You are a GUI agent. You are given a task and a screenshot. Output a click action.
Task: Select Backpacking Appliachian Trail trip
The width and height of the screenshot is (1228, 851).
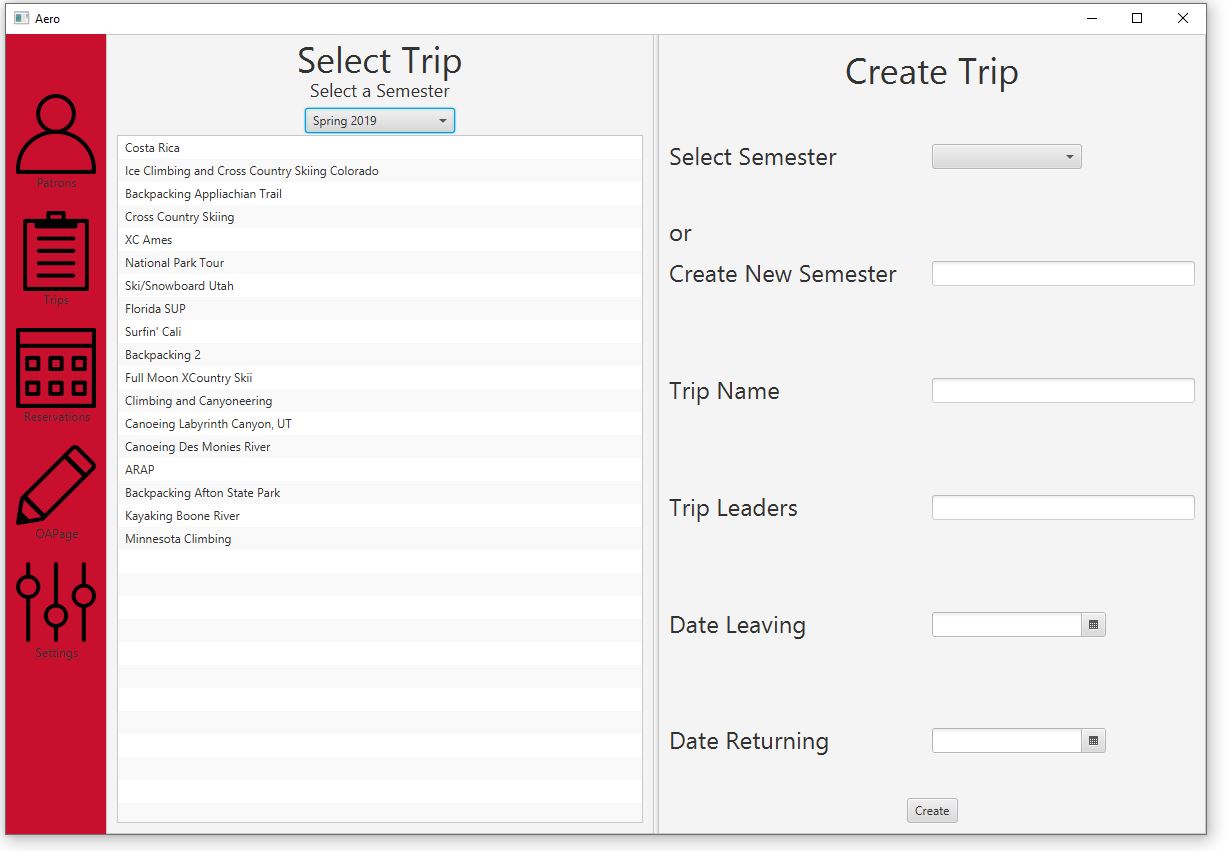(203, 194)
